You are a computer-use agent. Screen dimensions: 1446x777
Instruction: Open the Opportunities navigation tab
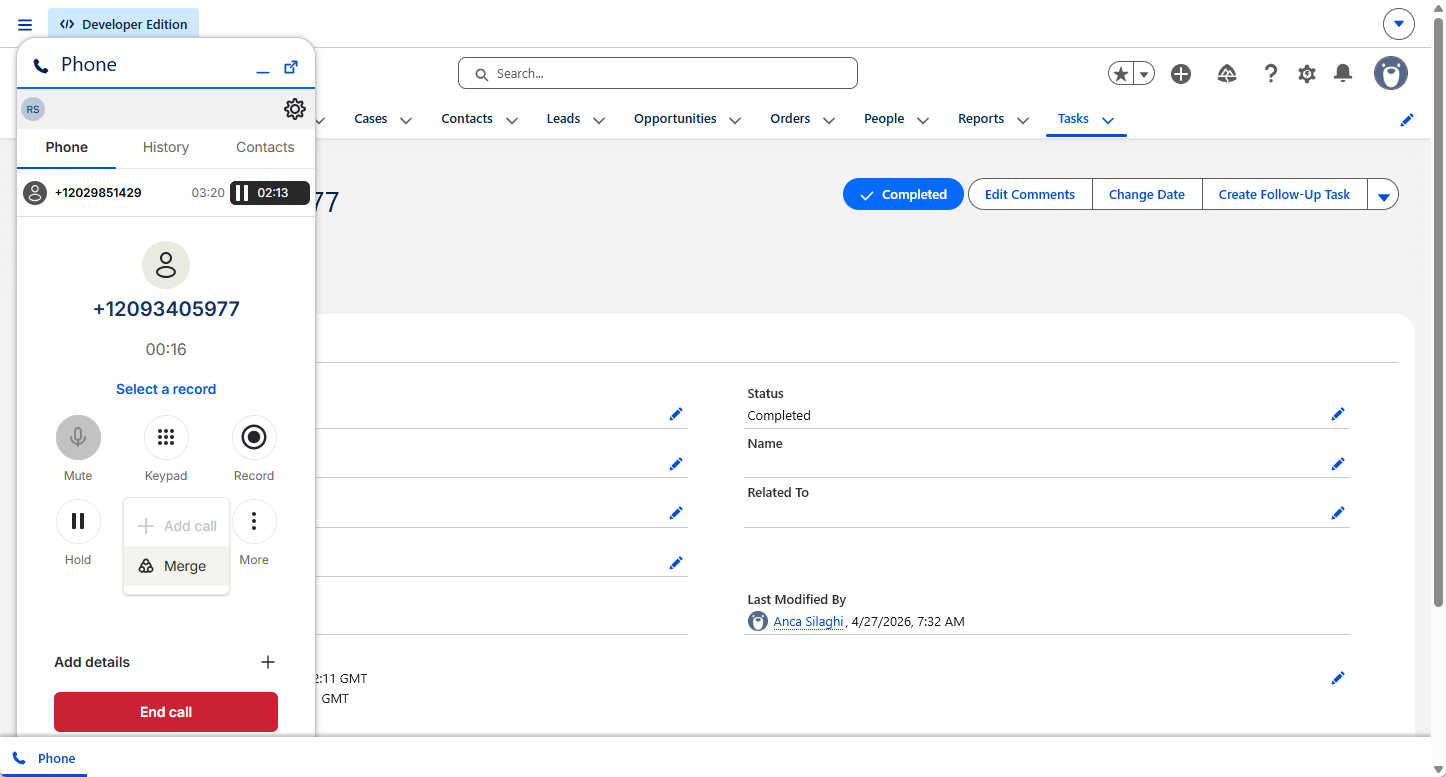pyautogui.click(x=675, y=119)
